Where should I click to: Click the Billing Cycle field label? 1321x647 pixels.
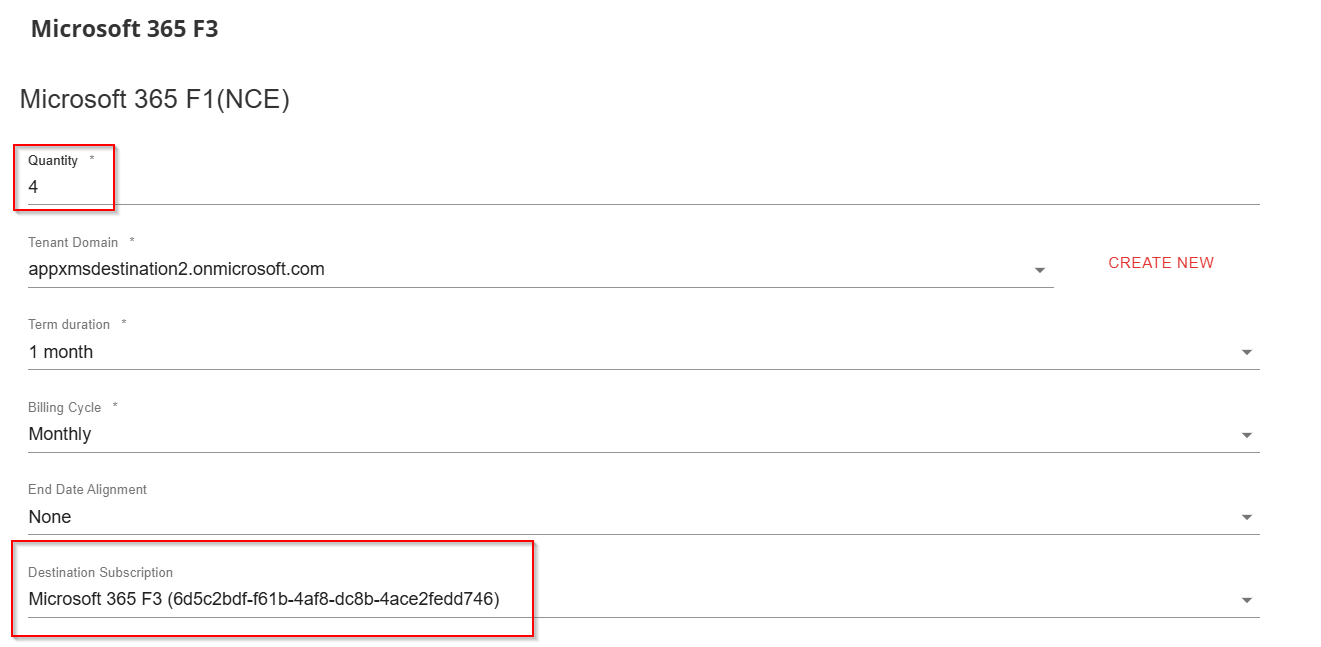(65, 408)
